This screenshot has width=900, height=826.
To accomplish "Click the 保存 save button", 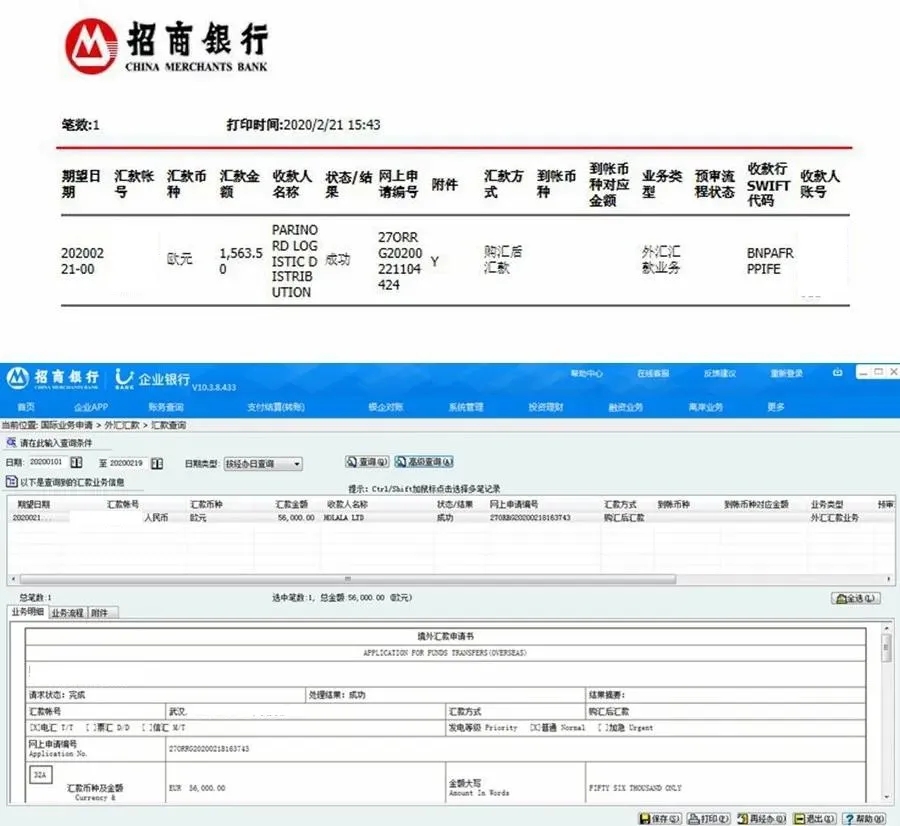I will 658,818.
